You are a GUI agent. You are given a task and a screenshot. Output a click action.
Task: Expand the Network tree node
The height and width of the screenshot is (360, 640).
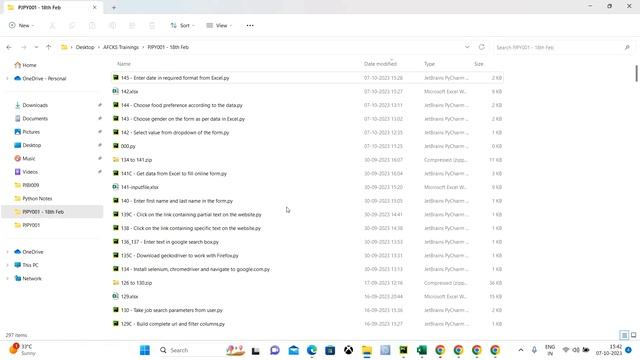[x=7, y=278]
